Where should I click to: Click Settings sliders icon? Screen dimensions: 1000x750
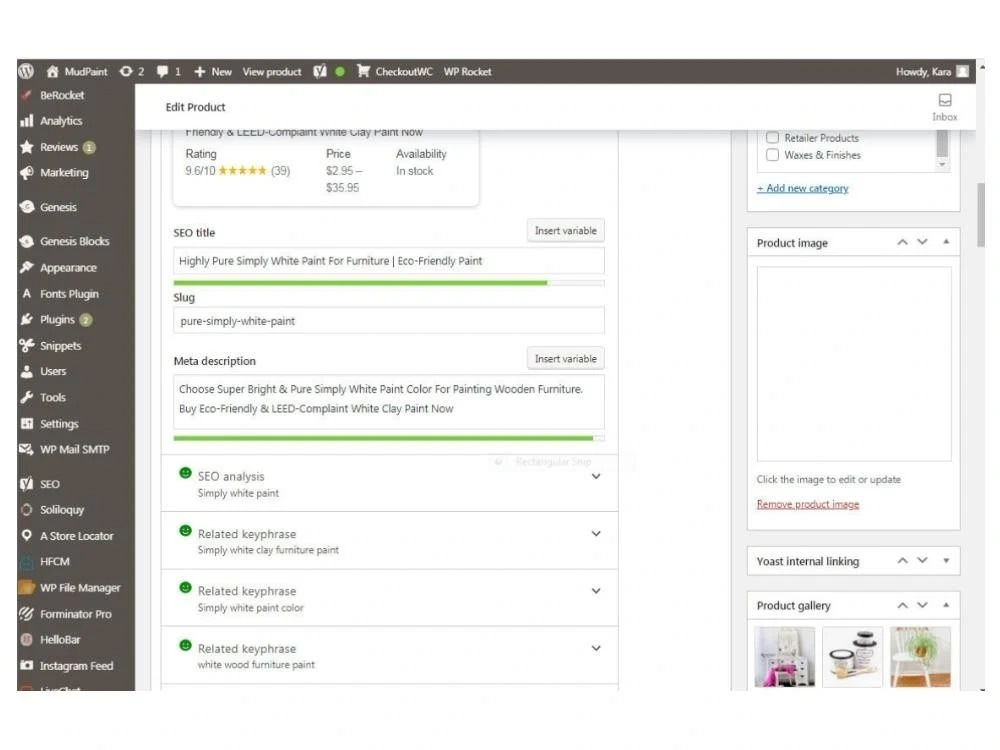pyautogui.click(x=26, y=423)
